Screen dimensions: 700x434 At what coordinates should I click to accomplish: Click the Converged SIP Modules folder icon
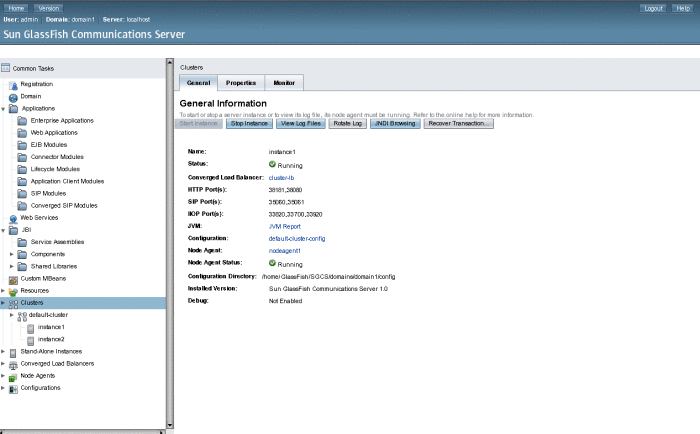pyautogui.click(x=22, y=205)
